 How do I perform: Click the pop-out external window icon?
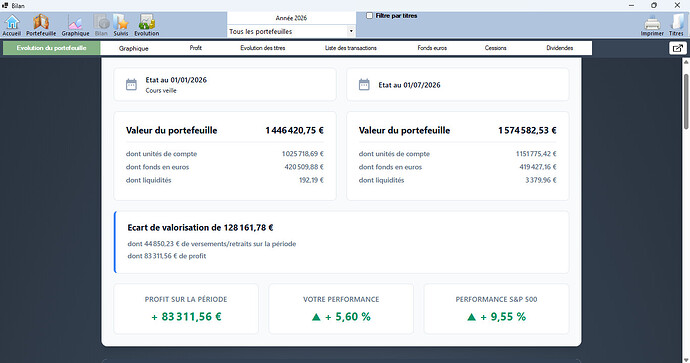click(678, 48)
